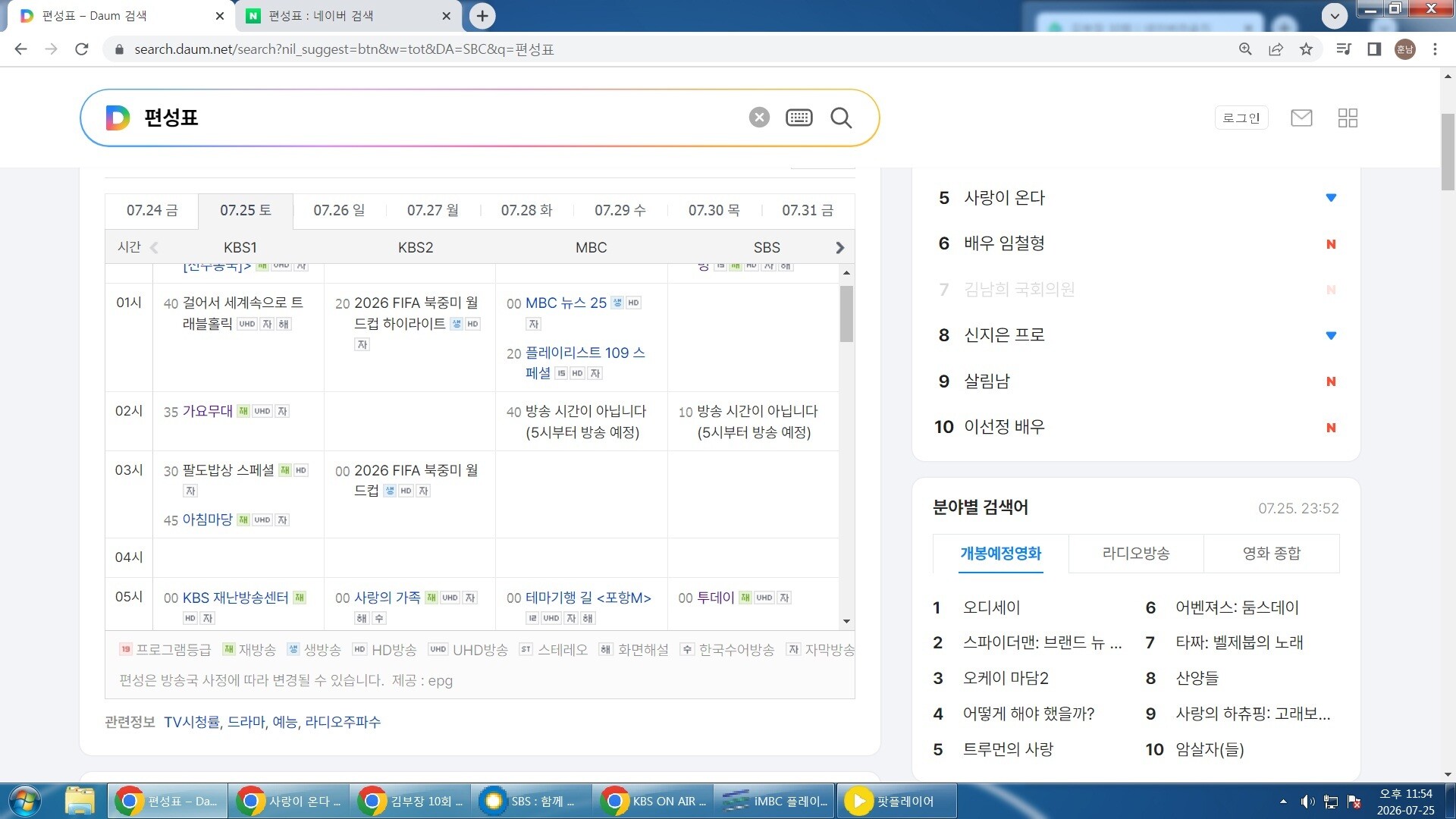
Task: Clear the search box text
Action: [x=759, y=118]
